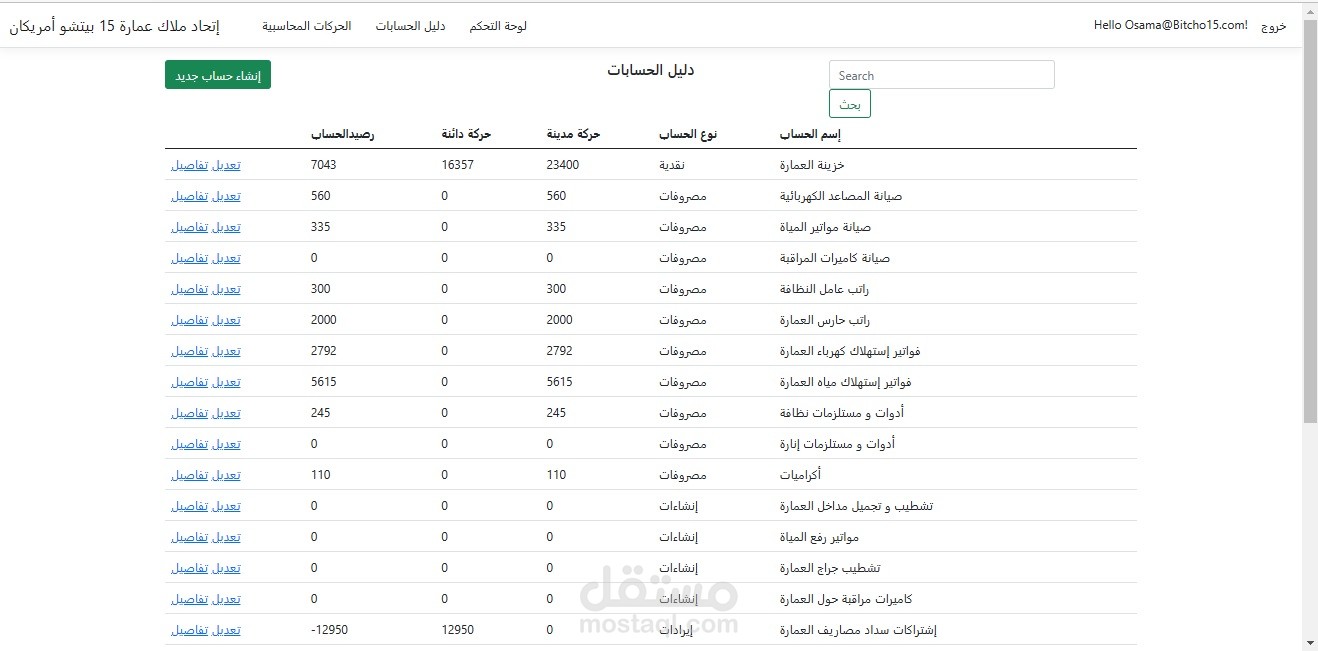Click تعديل for أدوات و مستلزمات إنارة row
This screenshot has width=1318, height=651.
[226, 444]
